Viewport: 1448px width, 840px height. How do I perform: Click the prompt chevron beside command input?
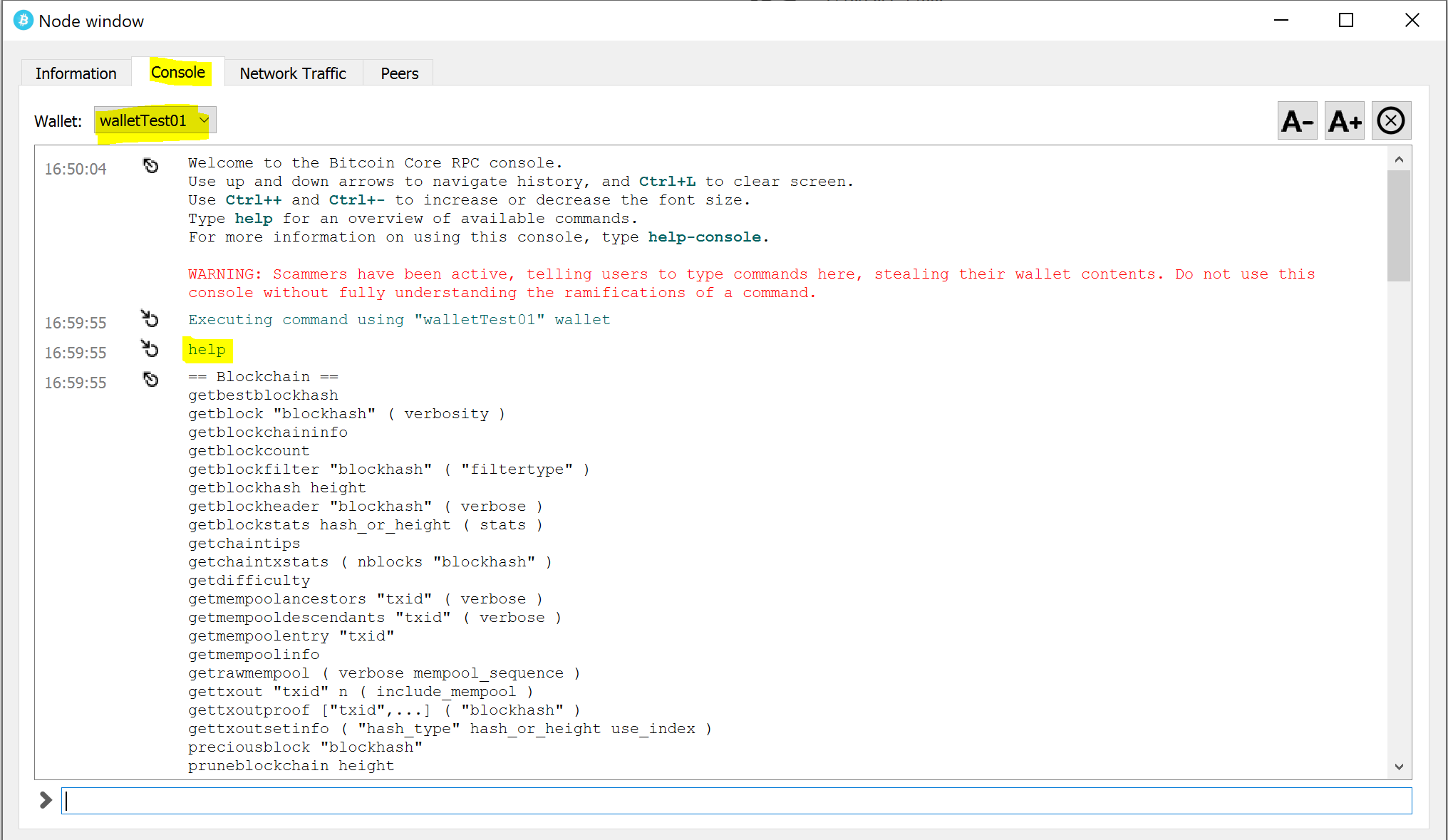click(46, 800)
